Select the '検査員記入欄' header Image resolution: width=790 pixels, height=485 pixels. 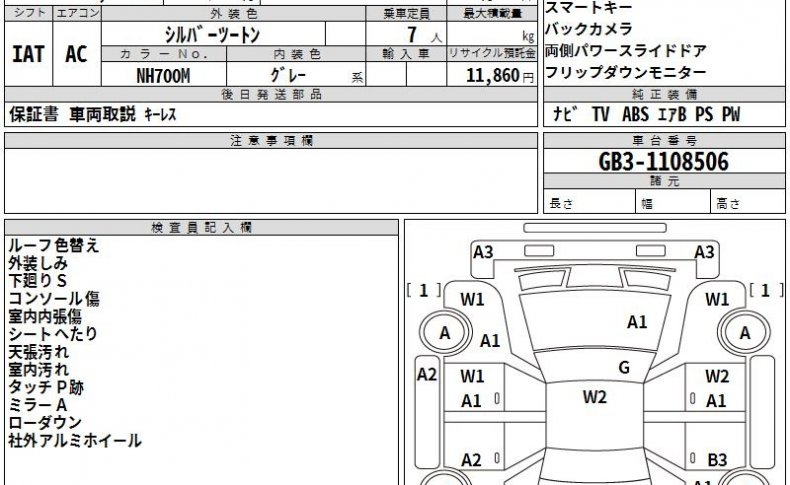pyautogui.click(x=202, y=228)
